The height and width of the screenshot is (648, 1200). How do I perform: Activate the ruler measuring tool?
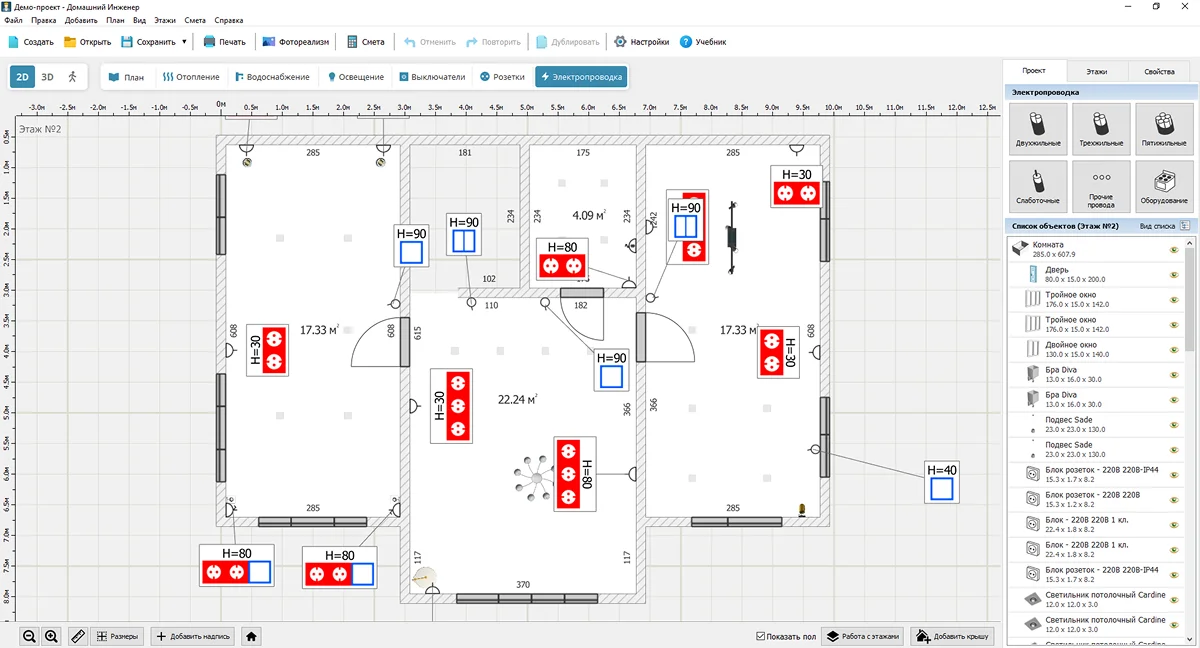point(78,636)
